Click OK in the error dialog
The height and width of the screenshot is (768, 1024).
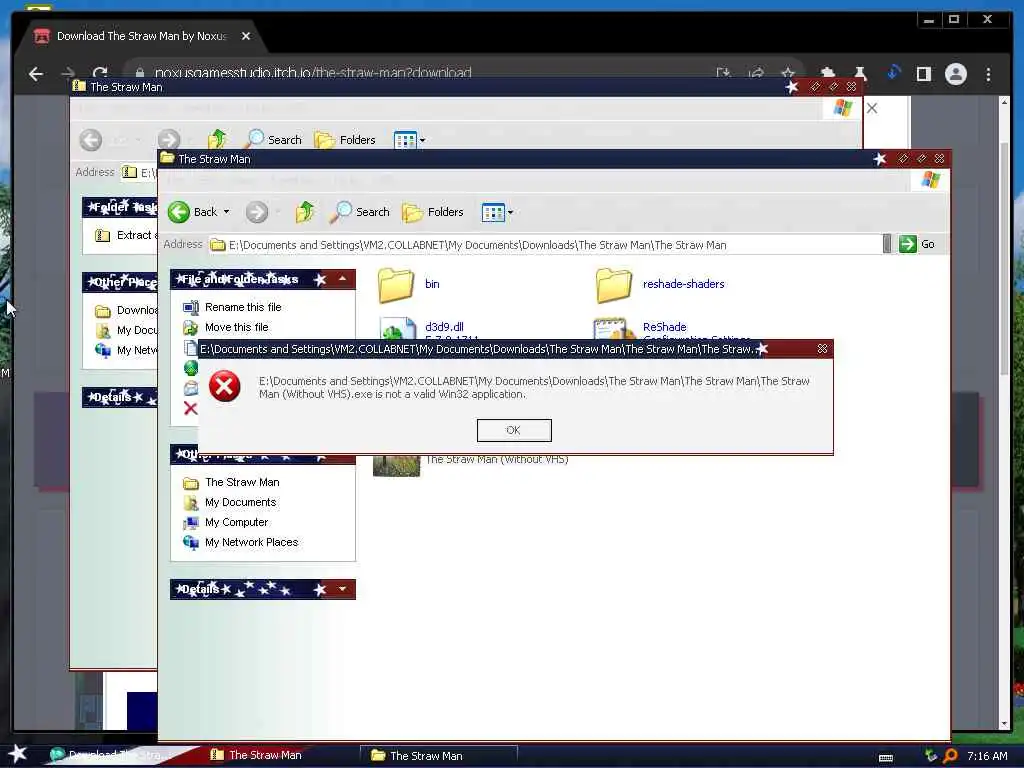pos(514,430)
